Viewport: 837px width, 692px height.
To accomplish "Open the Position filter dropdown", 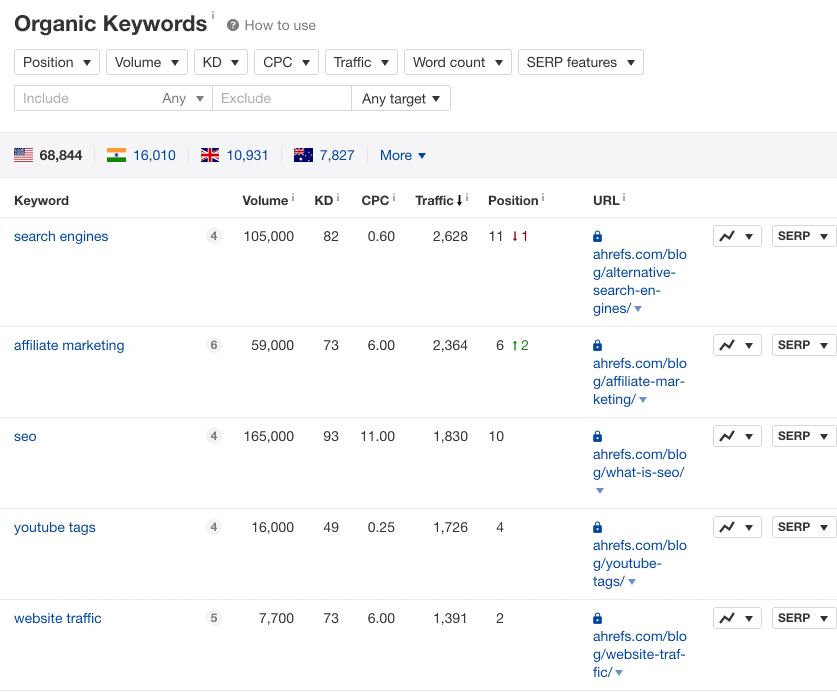I will 57,62.
